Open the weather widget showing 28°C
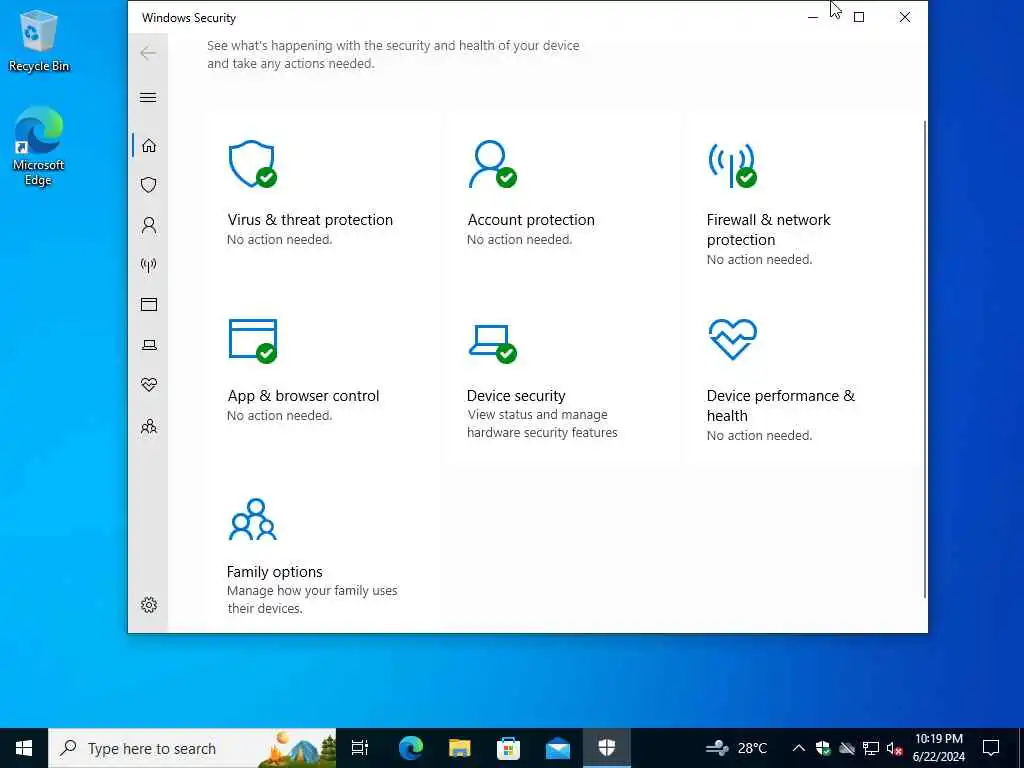This screenshot has height=768, width=1024. coord(737,748)
